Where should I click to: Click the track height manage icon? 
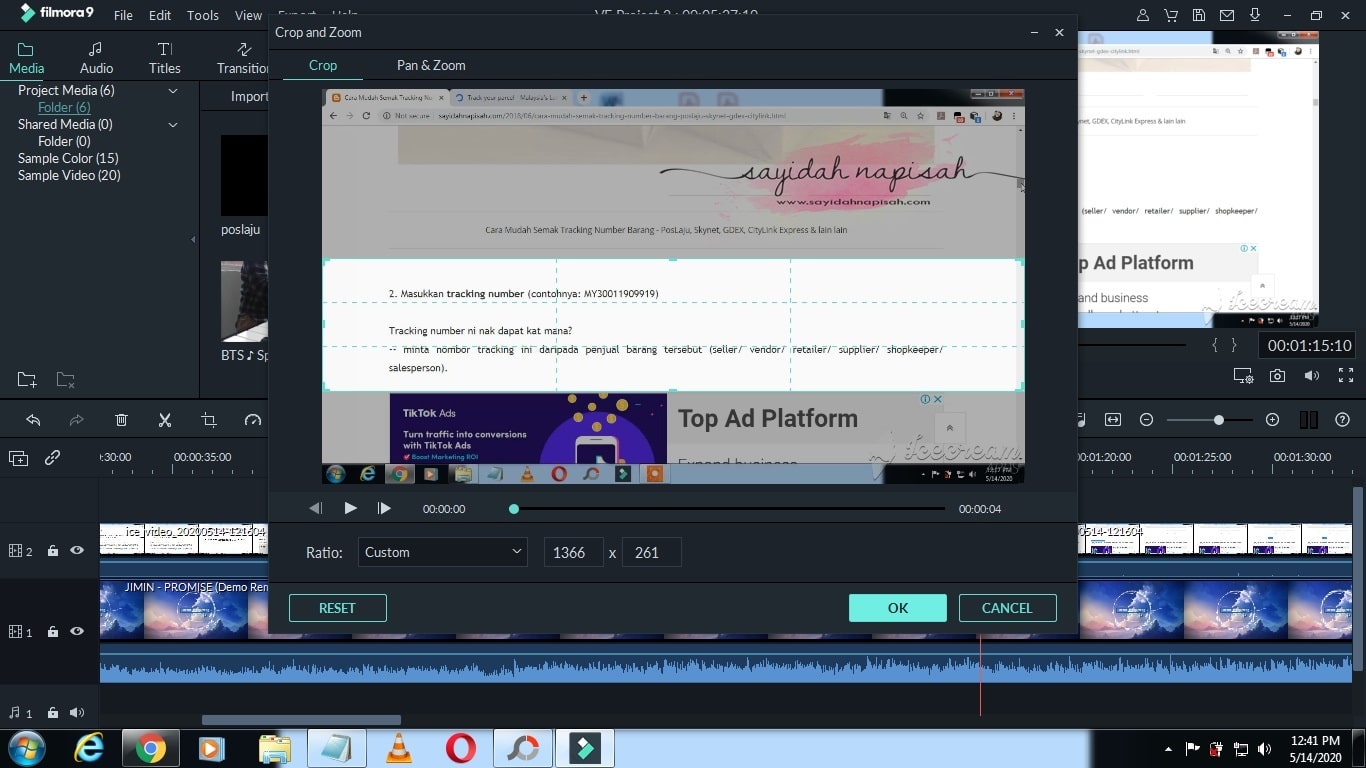tap(1308, 420)
